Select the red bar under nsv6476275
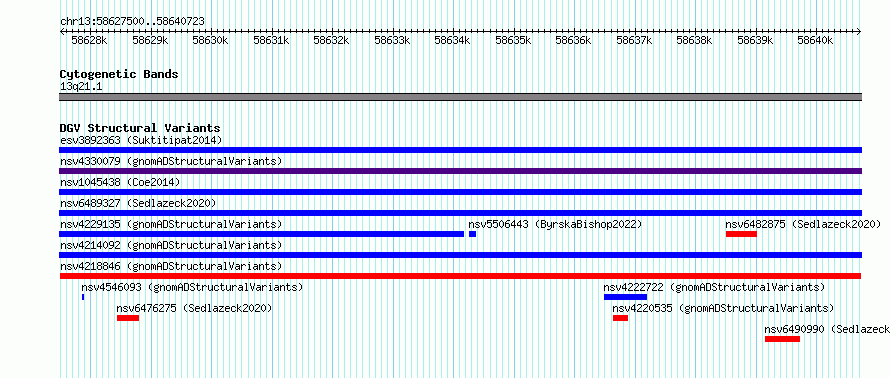Viewport: 890px width, 378px height. click(x=128, y=318)
